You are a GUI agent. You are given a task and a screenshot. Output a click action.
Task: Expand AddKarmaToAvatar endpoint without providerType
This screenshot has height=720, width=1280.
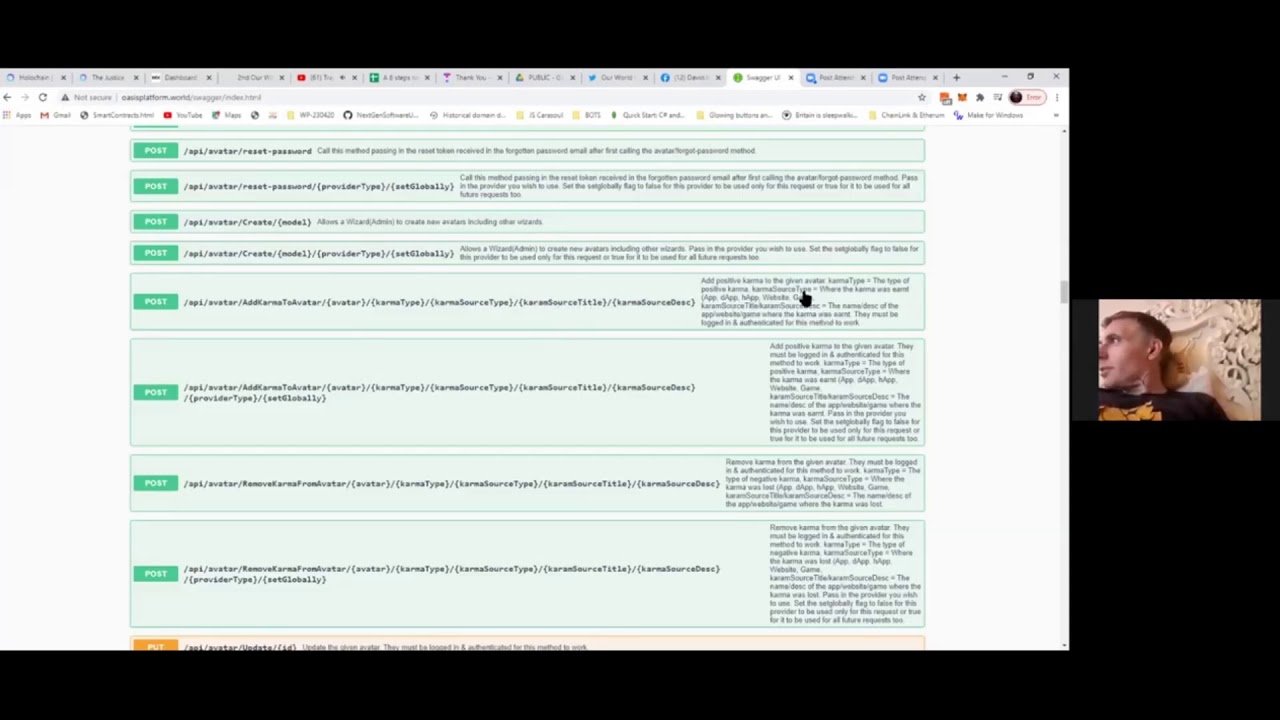pyautogui.click(x=527, y=302)
